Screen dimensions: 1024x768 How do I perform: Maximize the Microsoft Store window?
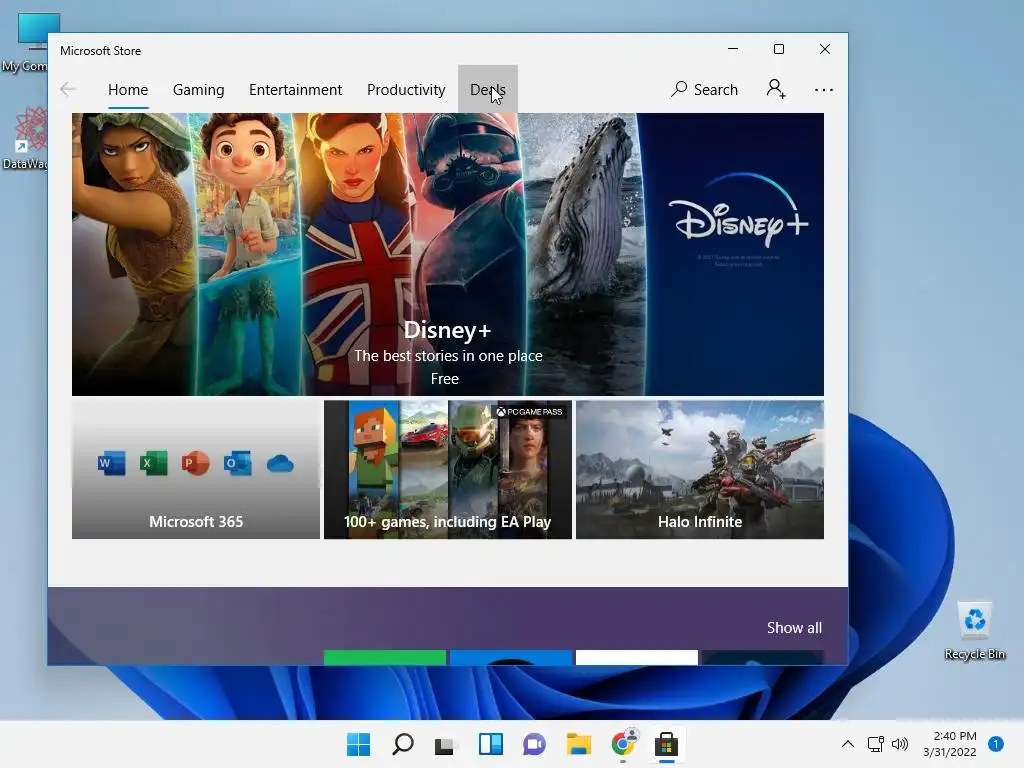coord(778,49)
